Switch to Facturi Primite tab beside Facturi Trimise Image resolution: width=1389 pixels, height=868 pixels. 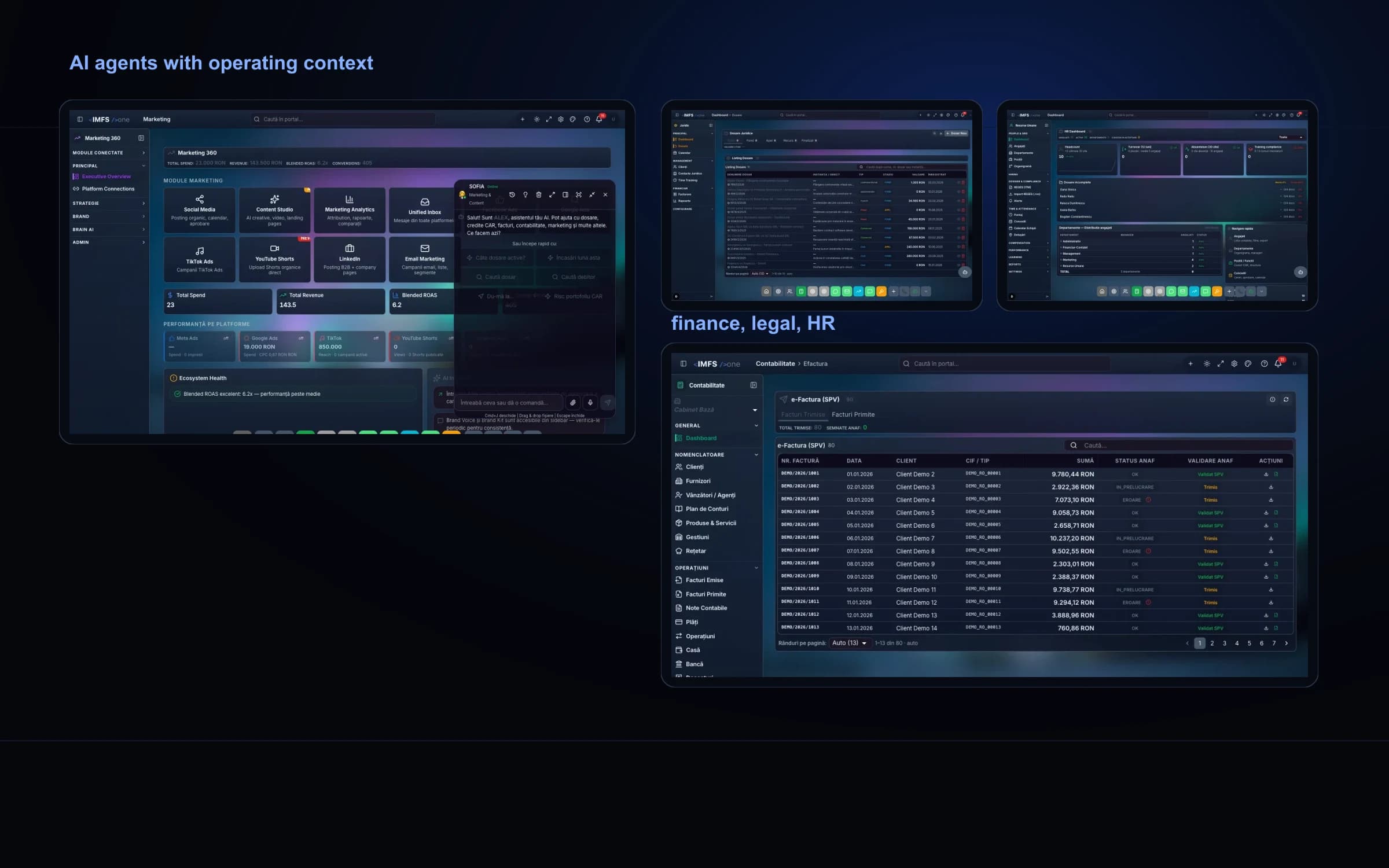(853, 414)
